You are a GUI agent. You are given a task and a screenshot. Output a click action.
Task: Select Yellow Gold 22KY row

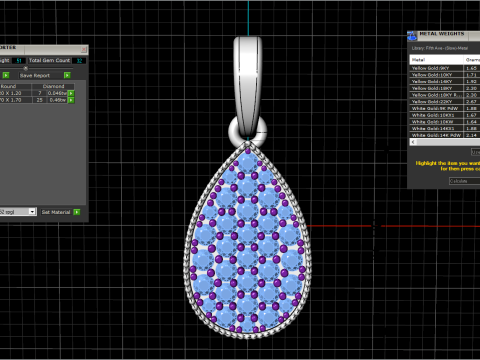point(445,101)
